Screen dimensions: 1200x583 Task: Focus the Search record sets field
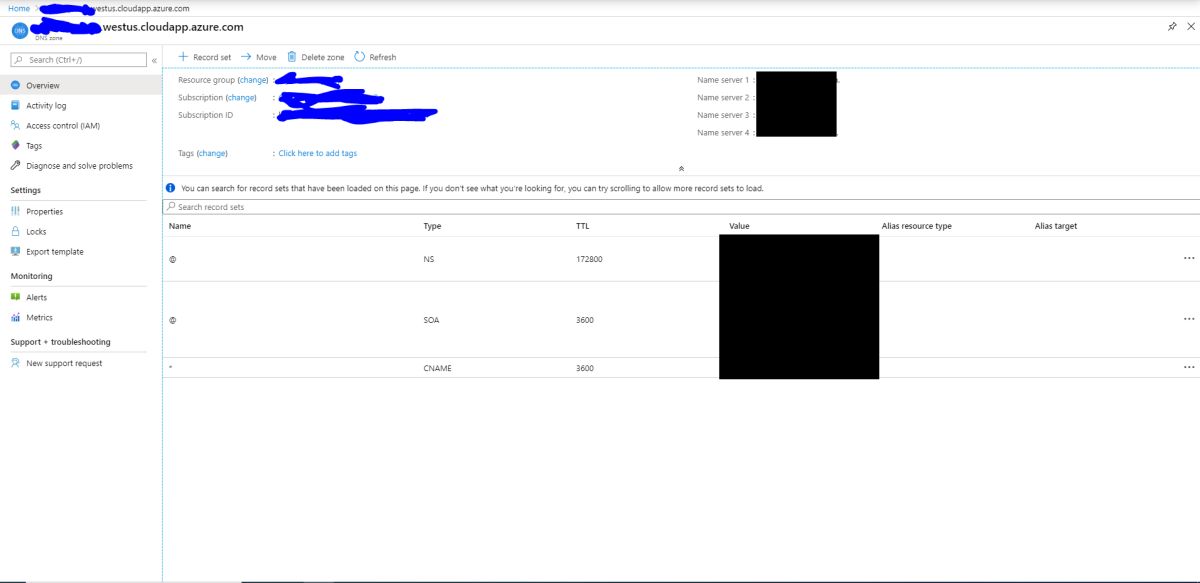click(x=681, y=207)
